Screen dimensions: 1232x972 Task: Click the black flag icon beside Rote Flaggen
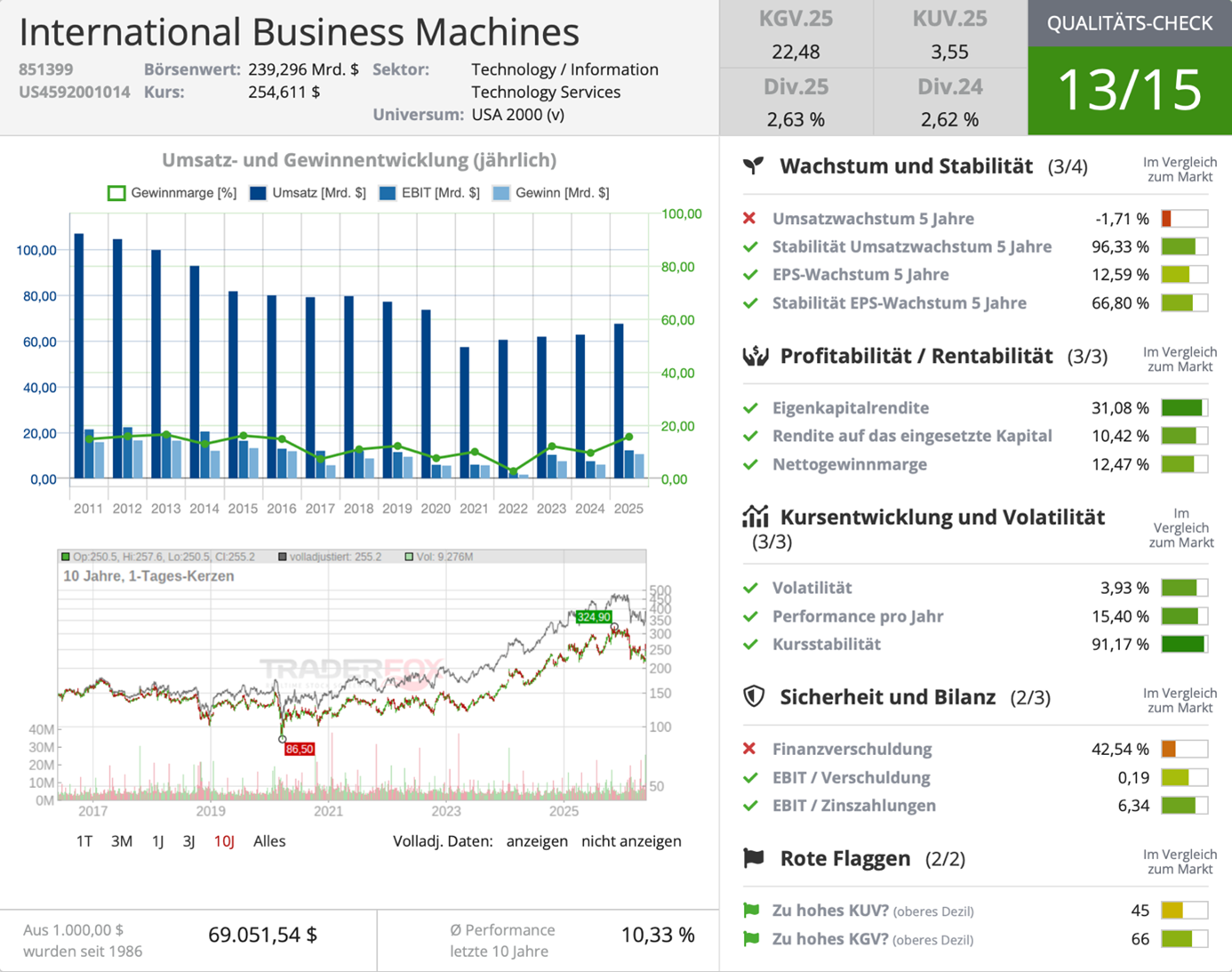(x=754, y=857)
